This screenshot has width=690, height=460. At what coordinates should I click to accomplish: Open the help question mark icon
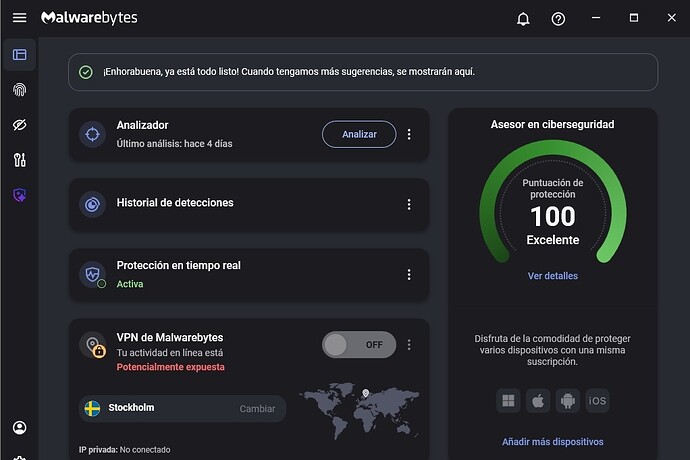pos(558,18)
